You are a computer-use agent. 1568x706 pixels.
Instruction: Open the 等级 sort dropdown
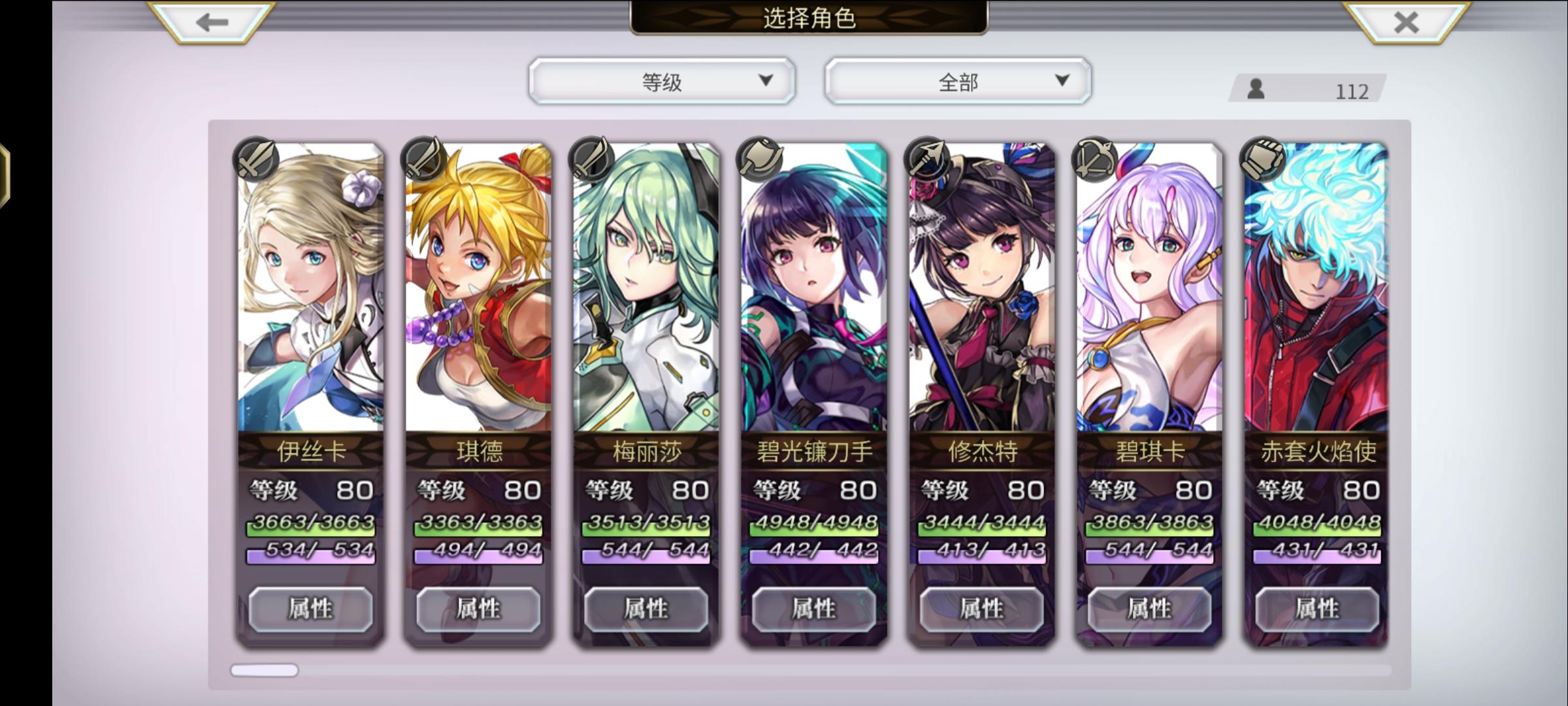pos(662,81)
